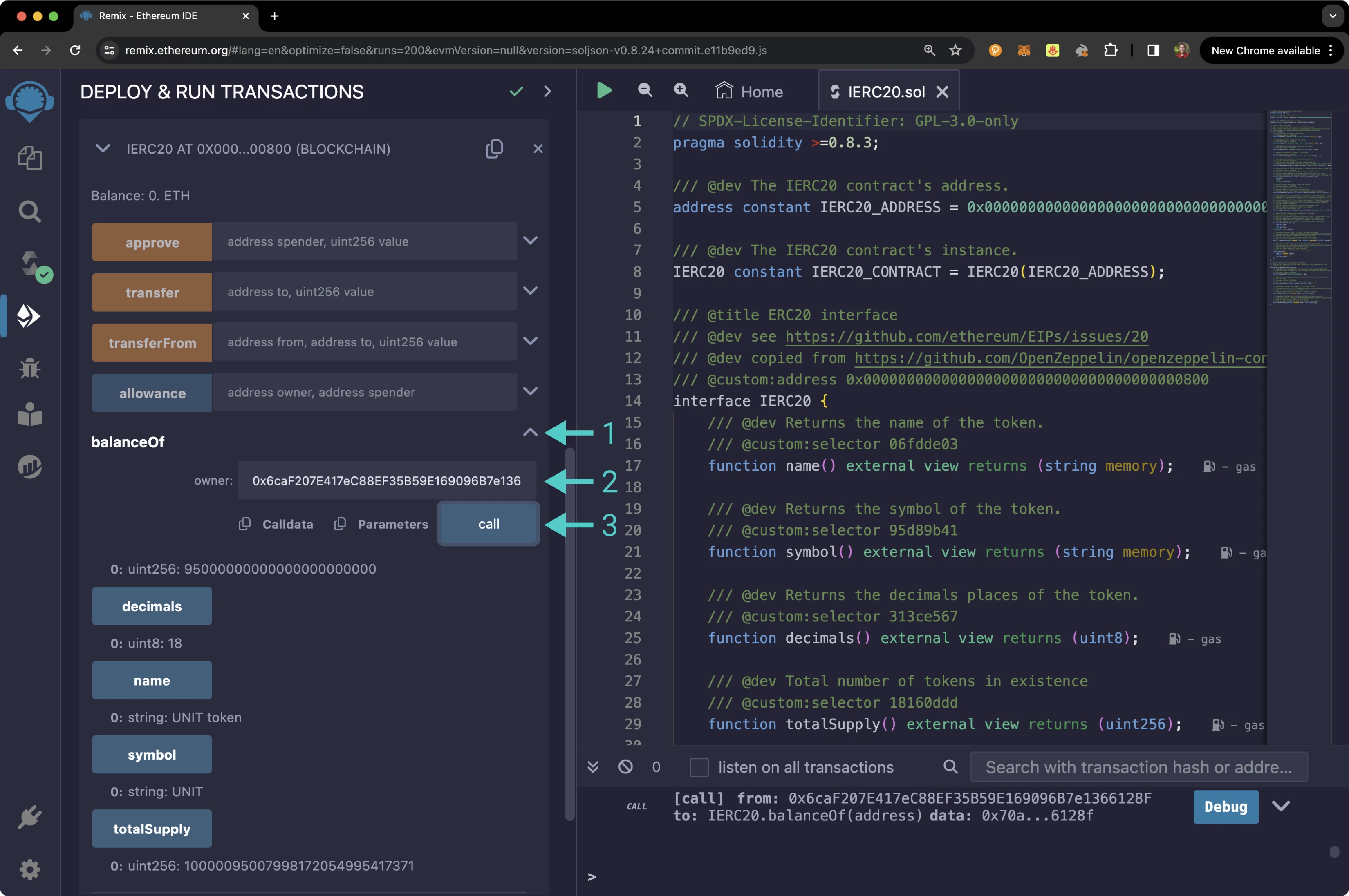Screen dimensions: 1349x896
Task: Remove the IERC20 deployed instance
Action: pyautogui.click(x=538, y=149)
